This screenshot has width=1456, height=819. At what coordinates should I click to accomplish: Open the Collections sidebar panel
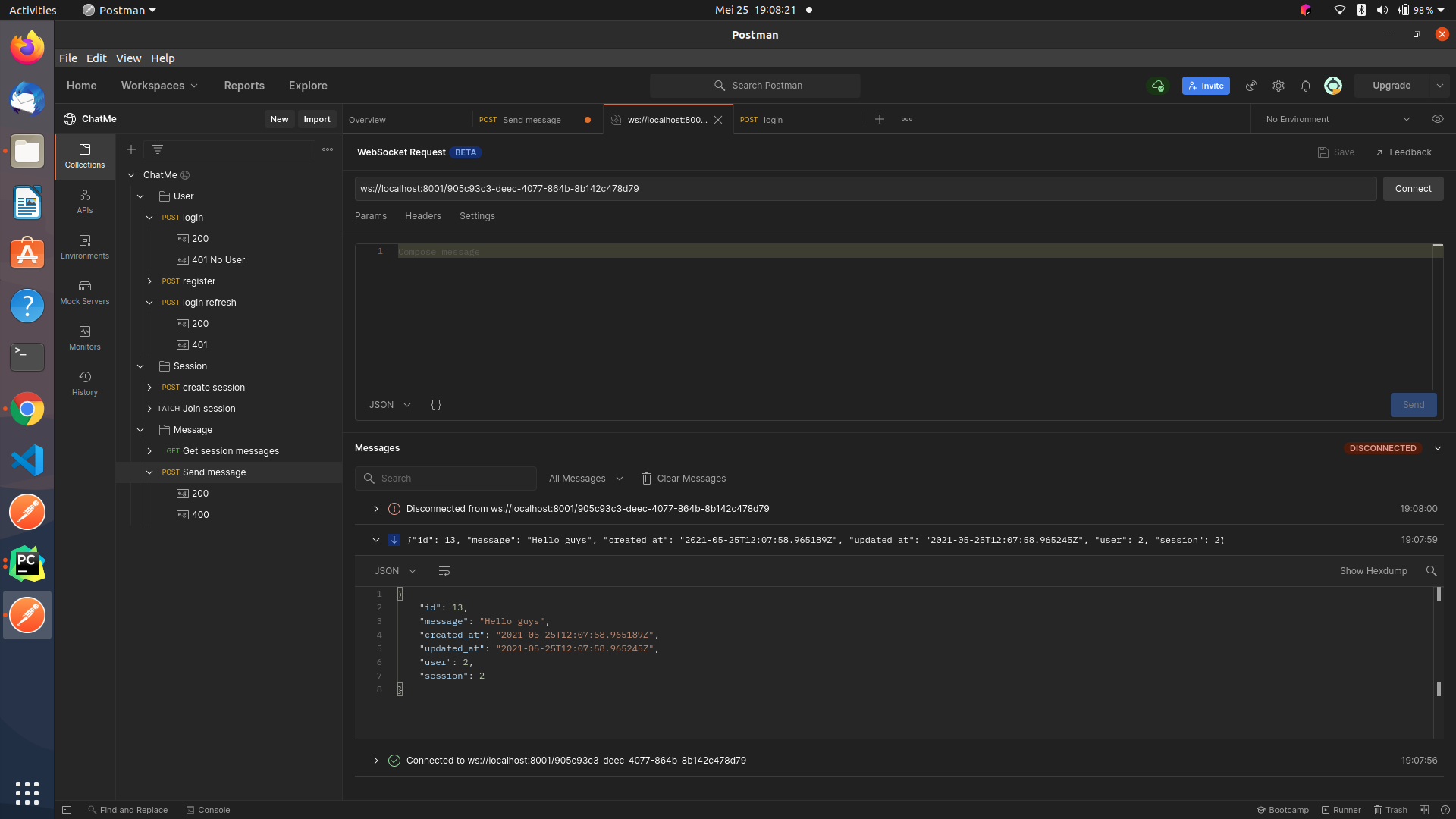coord(85,156)
